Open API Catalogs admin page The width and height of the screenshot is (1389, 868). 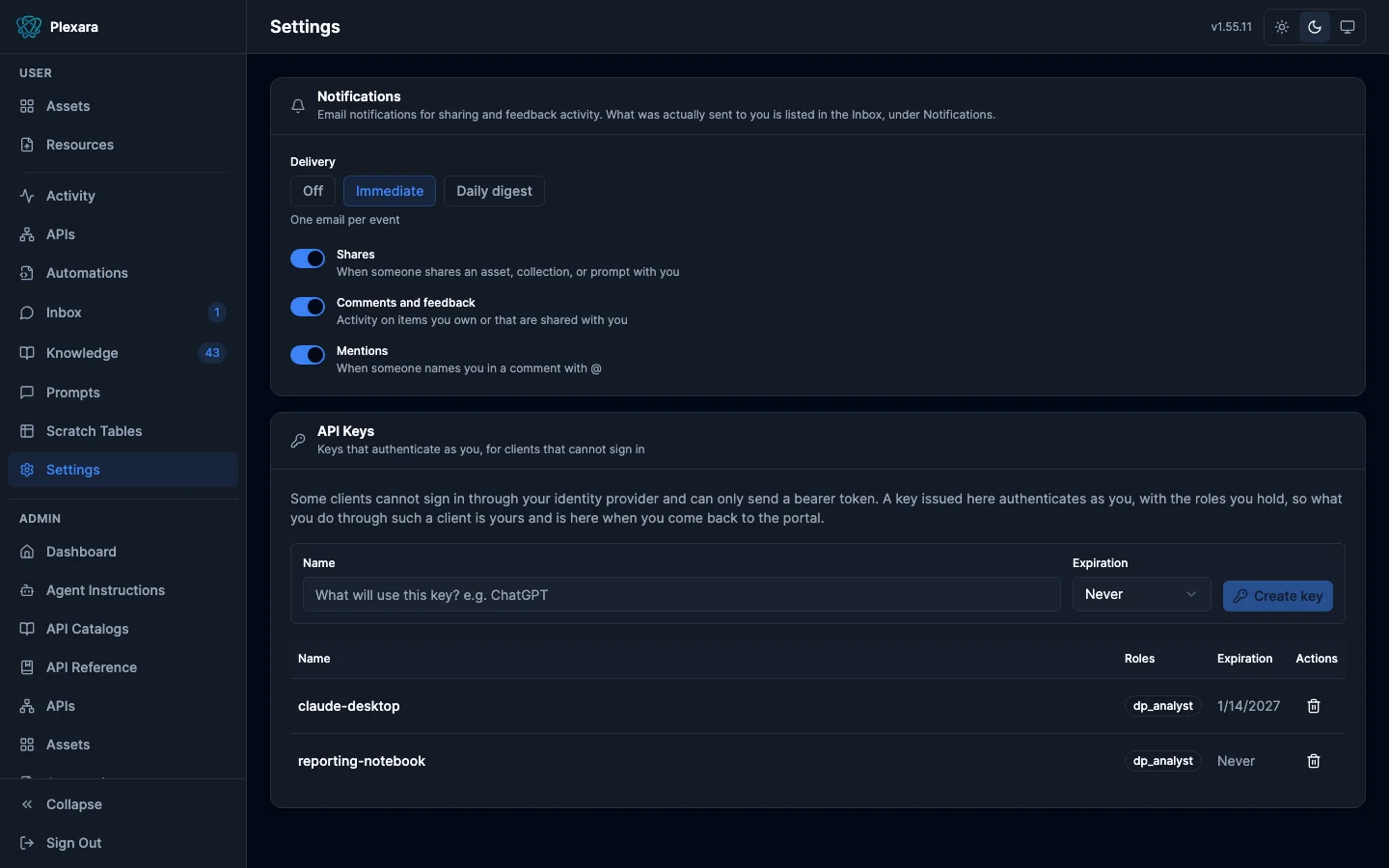(x=123, y=629)
